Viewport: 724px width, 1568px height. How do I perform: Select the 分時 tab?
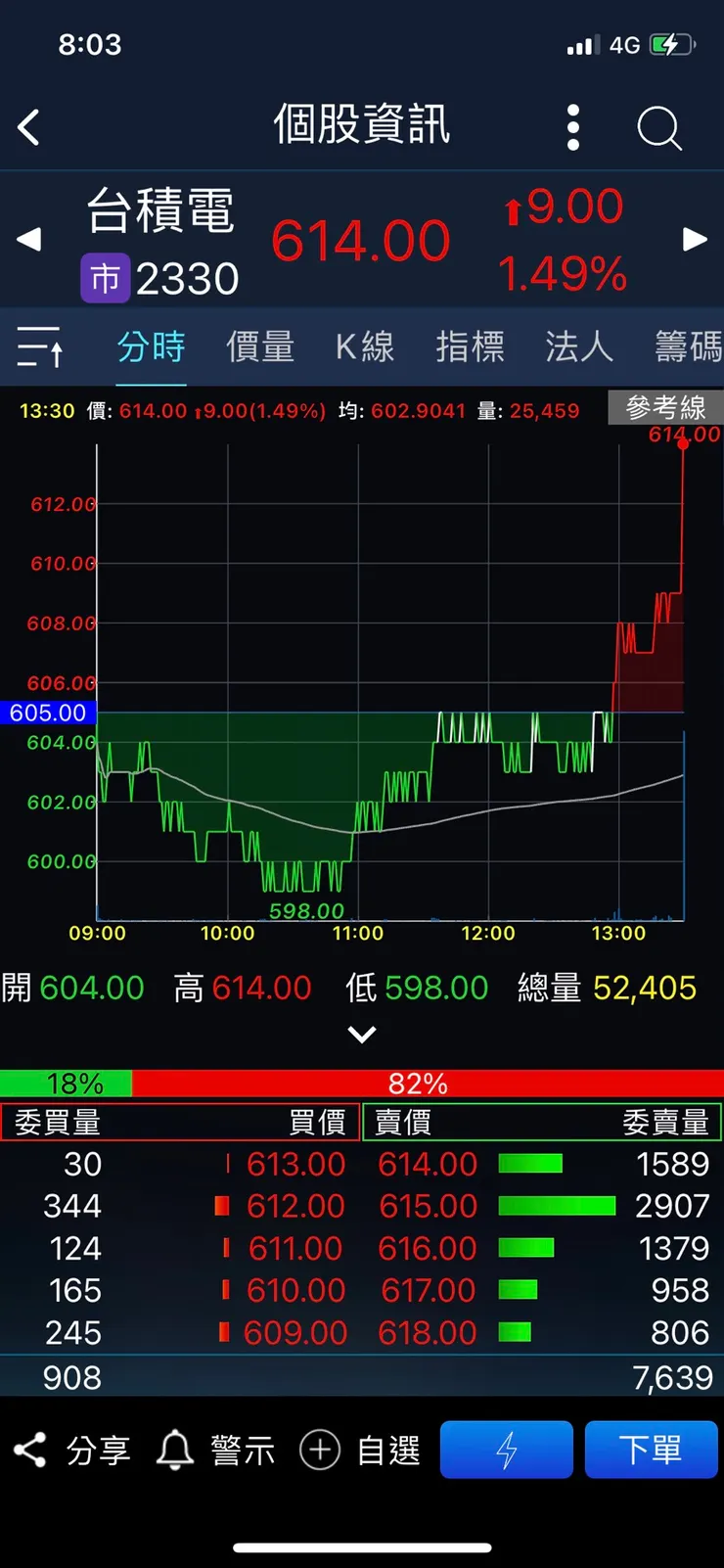pyautogui.click(x=151, y=346)
